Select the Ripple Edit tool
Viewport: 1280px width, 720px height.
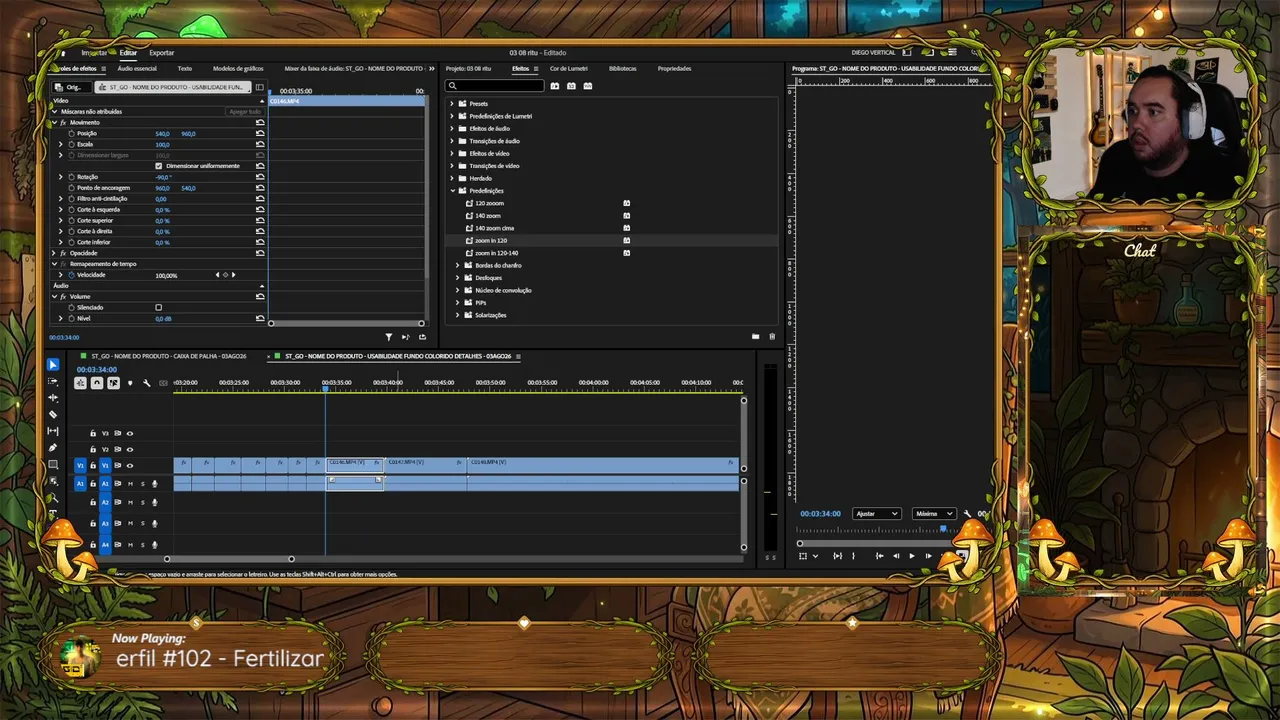click(x=53, y=398)
